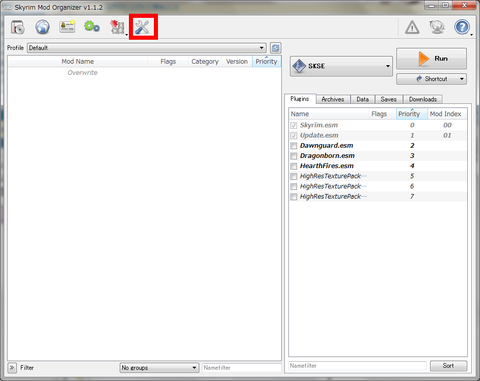
Task: Enable the HearthFires.esm plugin checkbox
Action: pos(293,166)
